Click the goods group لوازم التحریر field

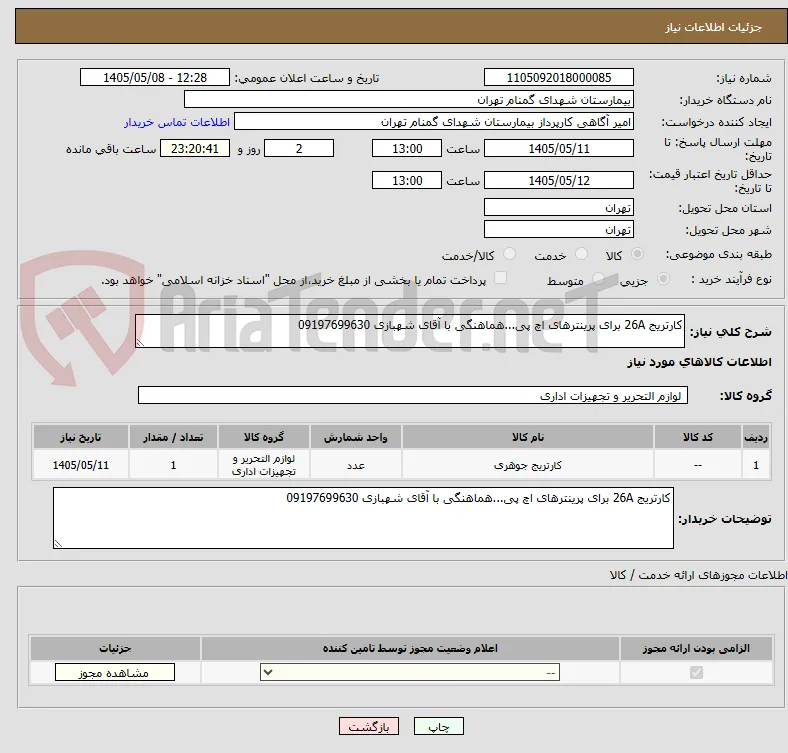413,395
